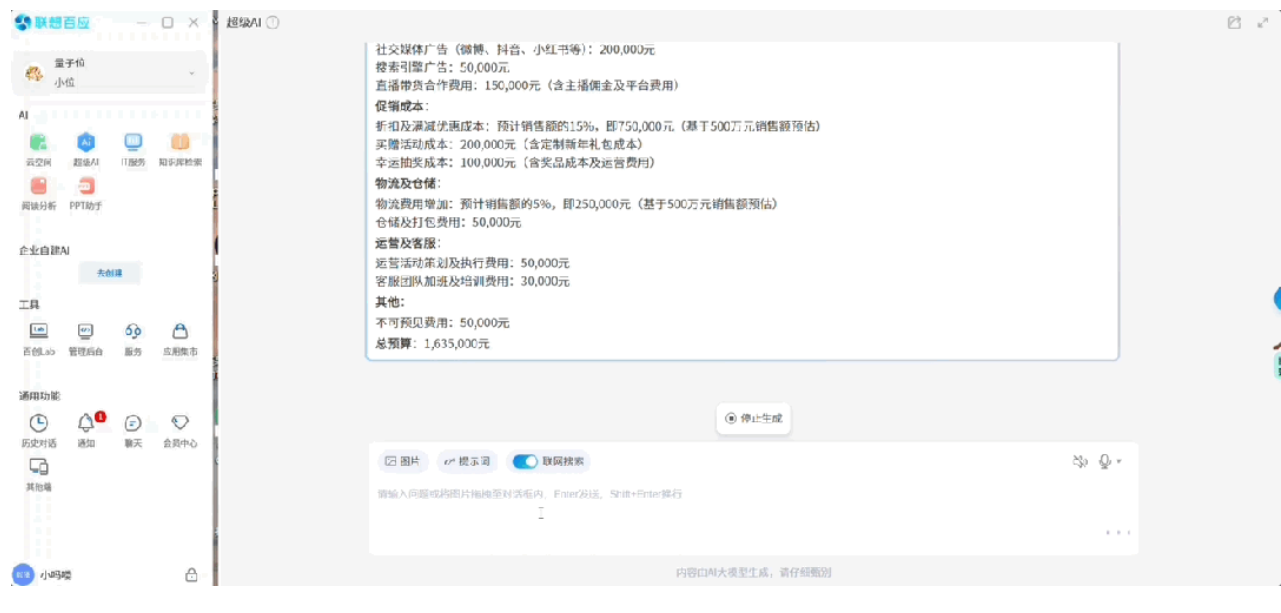Image resolution: width=1281 pixels, height=613 pixels.
Task: Click the PPT助手 icon
Action: click(x=86, y=187)
